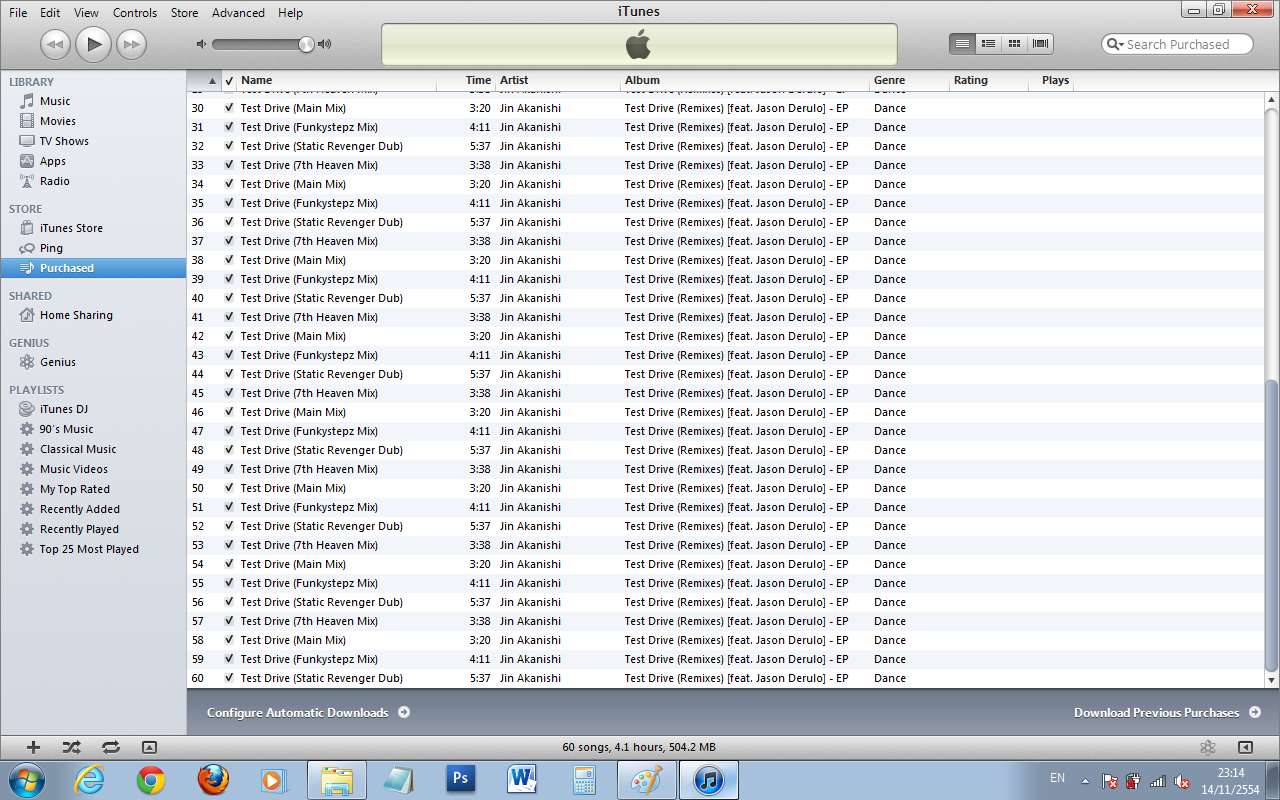
Task: Open Radio icon in sidebar
Action: [x=27, y=181]
